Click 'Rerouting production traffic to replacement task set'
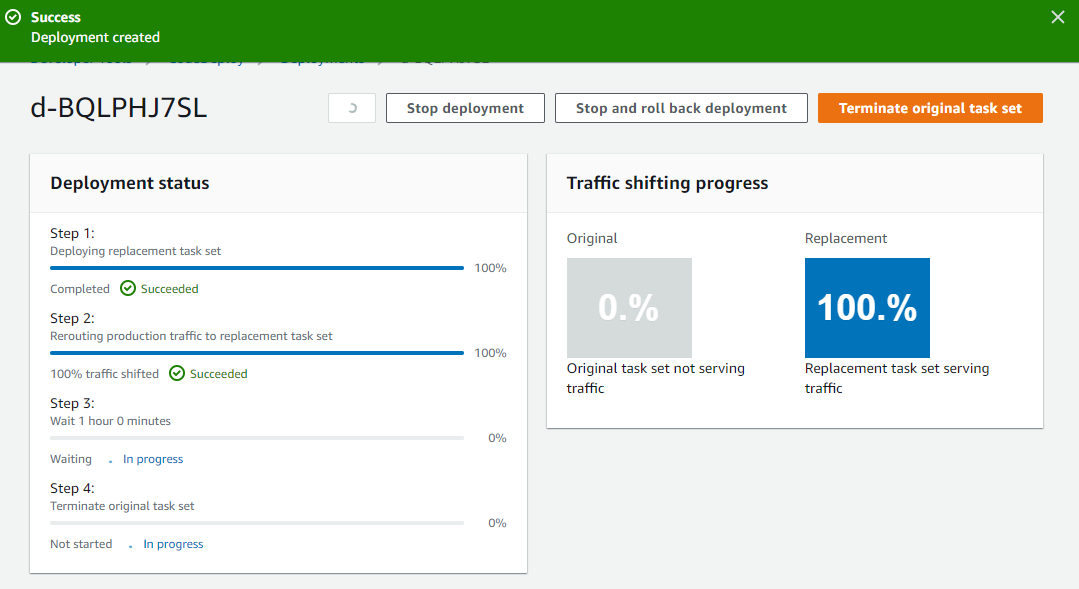The image size is (1079, 589). click(191, 336)
